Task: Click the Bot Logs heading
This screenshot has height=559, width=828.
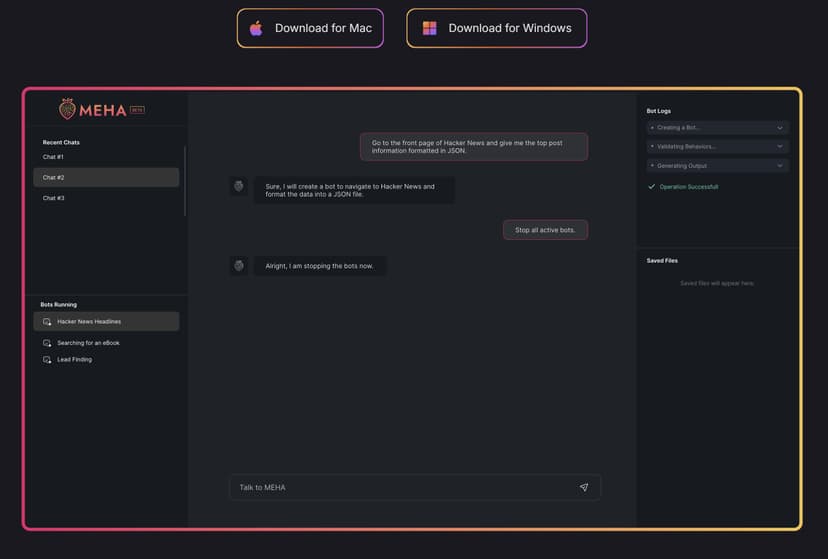Action: pyautogui.click(x=658, y=111)
